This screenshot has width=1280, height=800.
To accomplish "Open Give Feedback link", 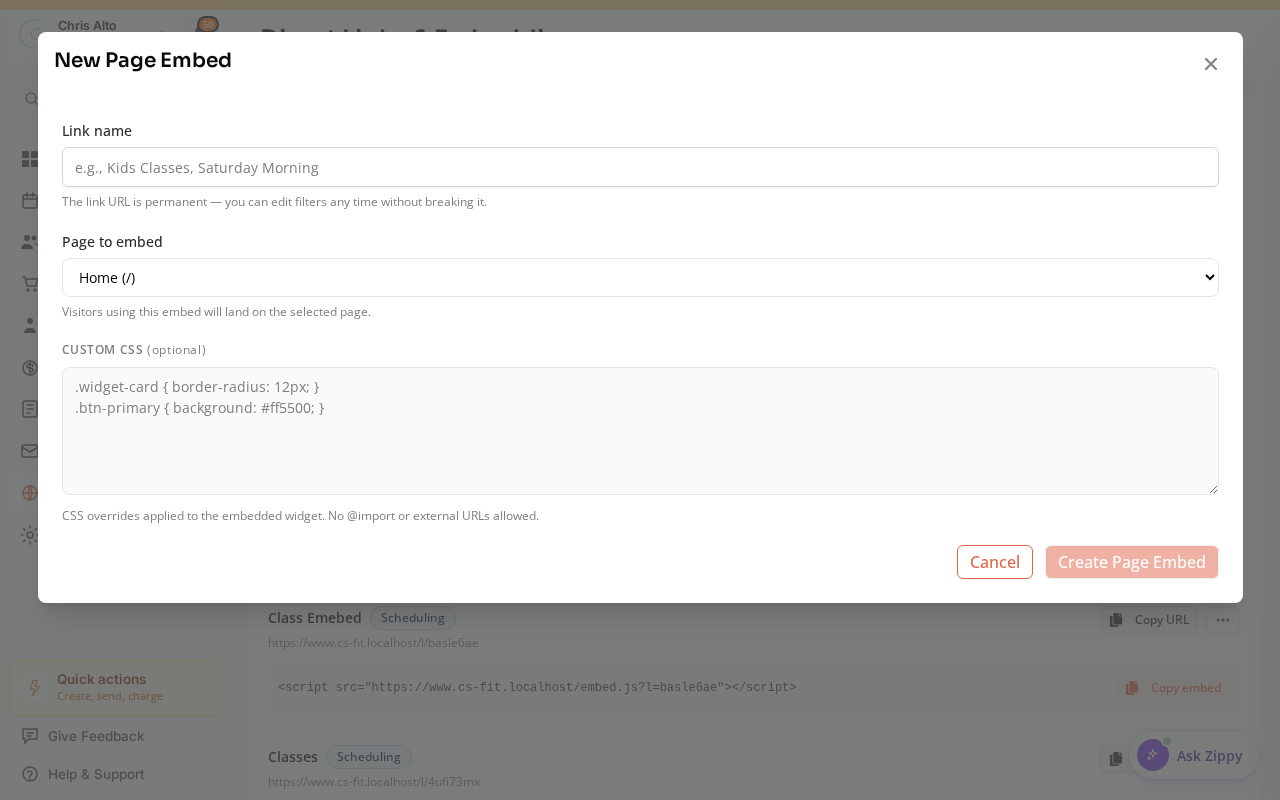I will 96,736.
